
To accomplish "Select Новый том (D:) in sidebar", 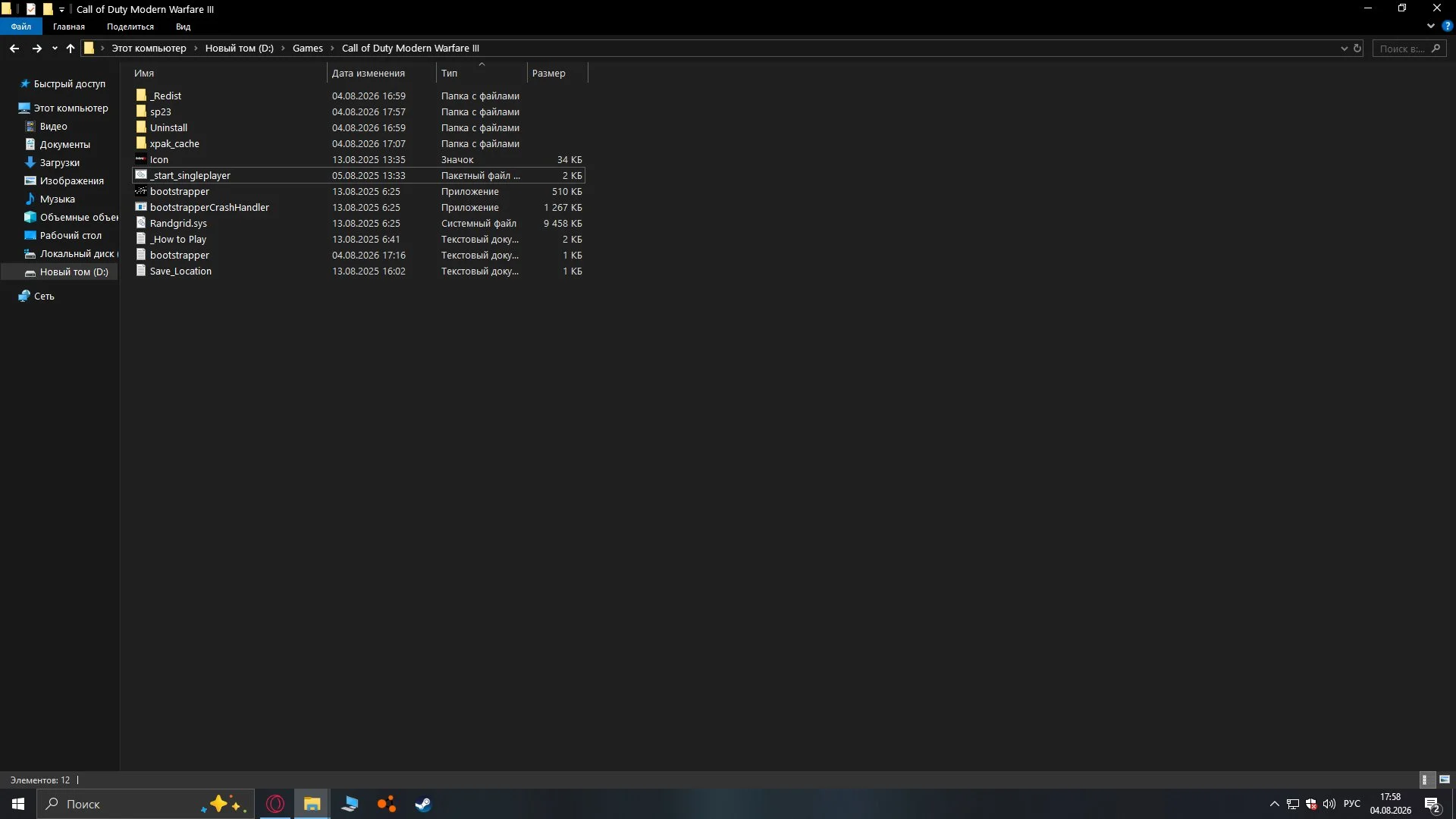I will (x=74, y=271).
